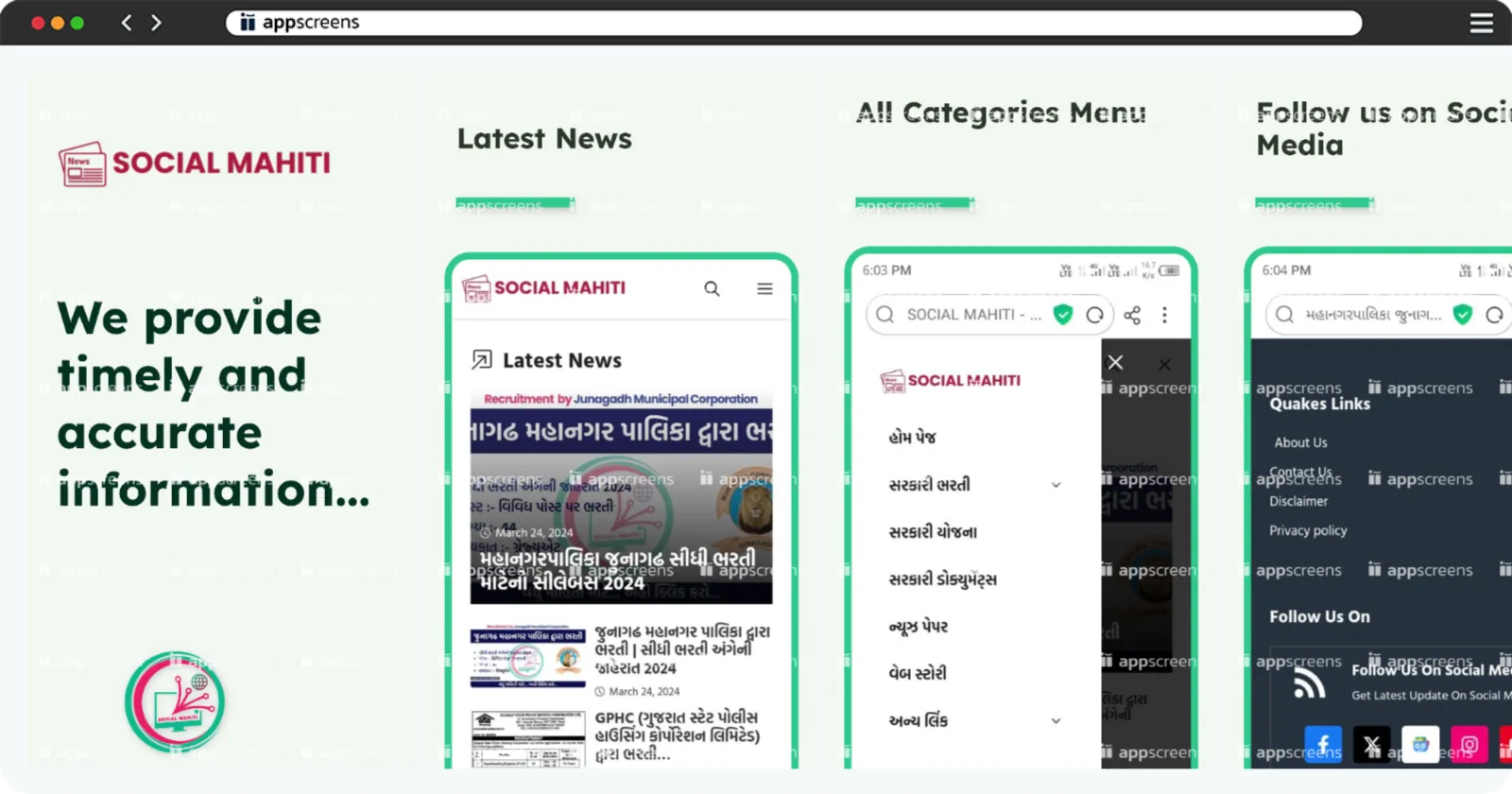Open the Junagadh Mahanagar Palika article thumbnail
This screenshot has height=794, width=1512.
coord(528,656)
